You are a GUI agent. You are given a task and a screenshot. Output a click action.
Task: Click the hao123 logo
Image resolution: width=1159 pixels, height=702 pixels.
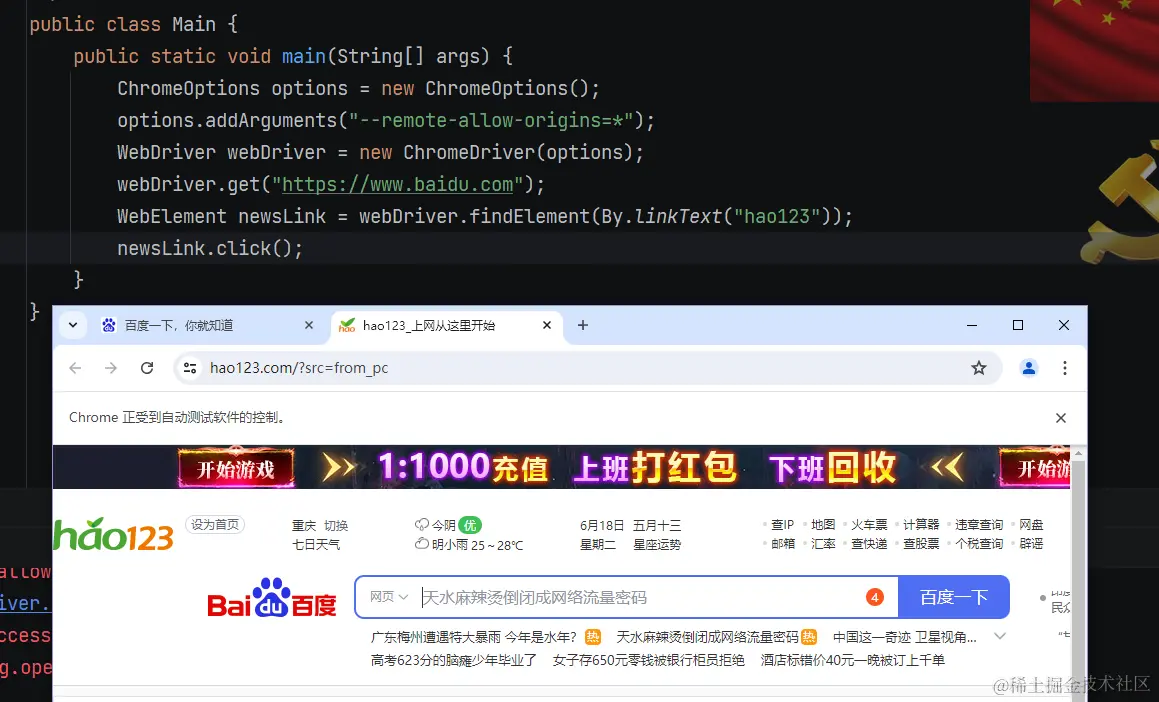[113, 534]
